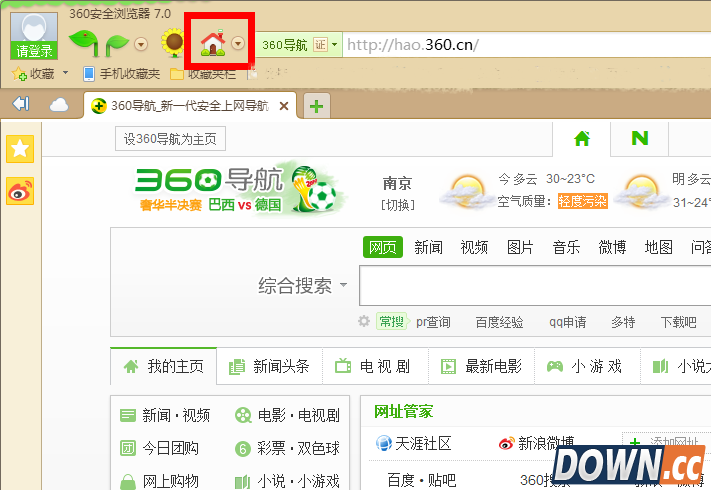Open new tab with green plus button
711x490 pixels.
tap(316, 106)
